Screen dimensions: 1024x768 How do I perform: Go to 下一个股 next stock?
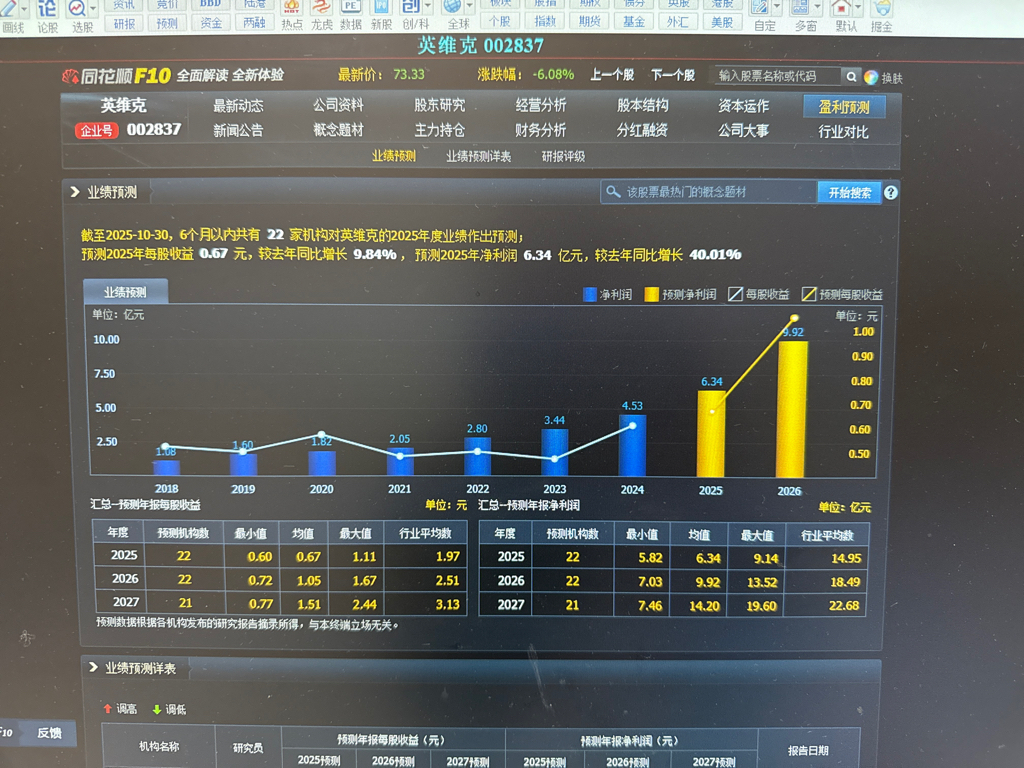(x=673, y=75)
